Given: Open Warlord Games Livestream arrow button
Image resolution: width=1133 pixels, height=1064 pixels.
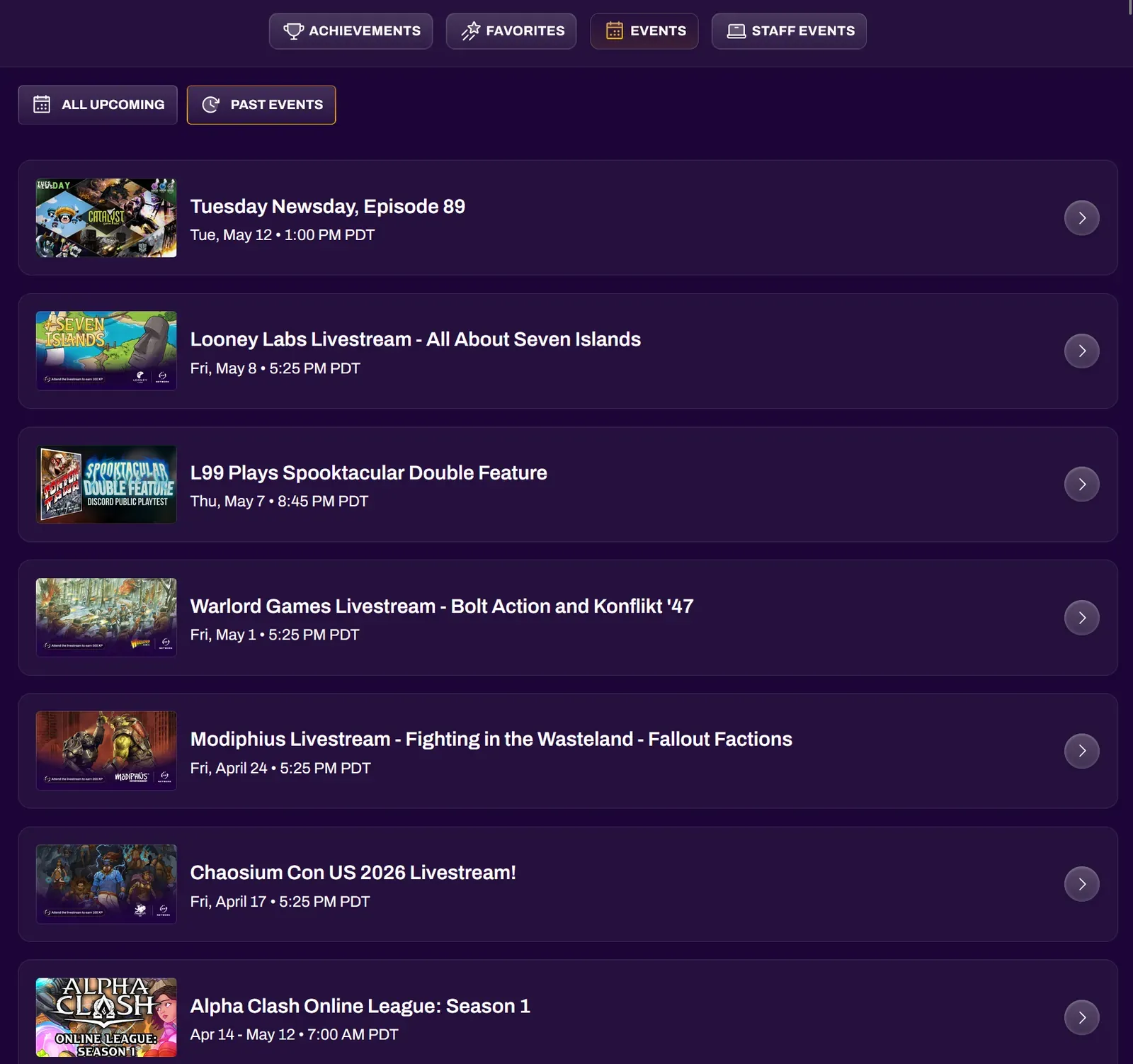Looking at the screenshot, I should point(1082,618).
